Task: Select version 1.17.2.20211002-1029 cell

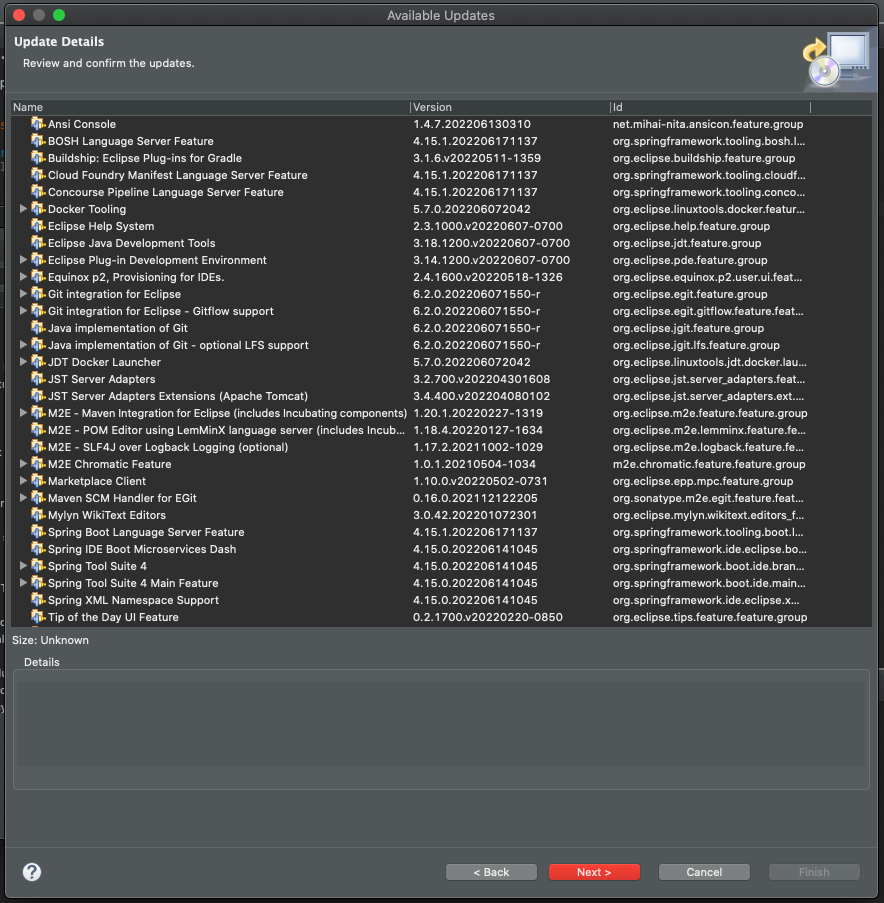Action: click(478, 447)
